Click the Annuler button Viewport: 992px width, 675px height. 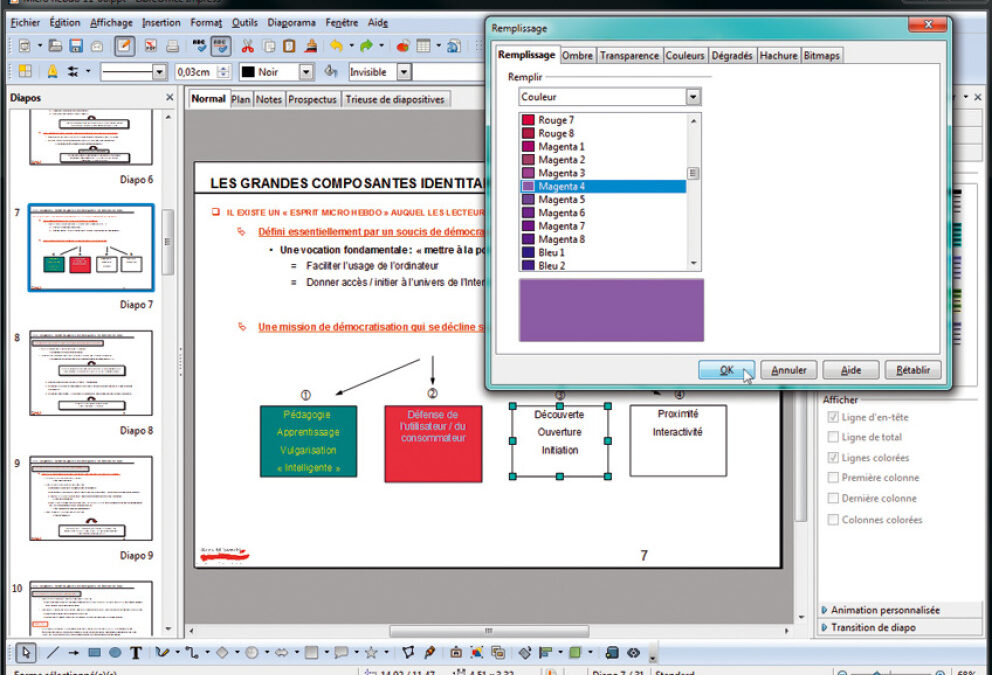pos(789,370)
